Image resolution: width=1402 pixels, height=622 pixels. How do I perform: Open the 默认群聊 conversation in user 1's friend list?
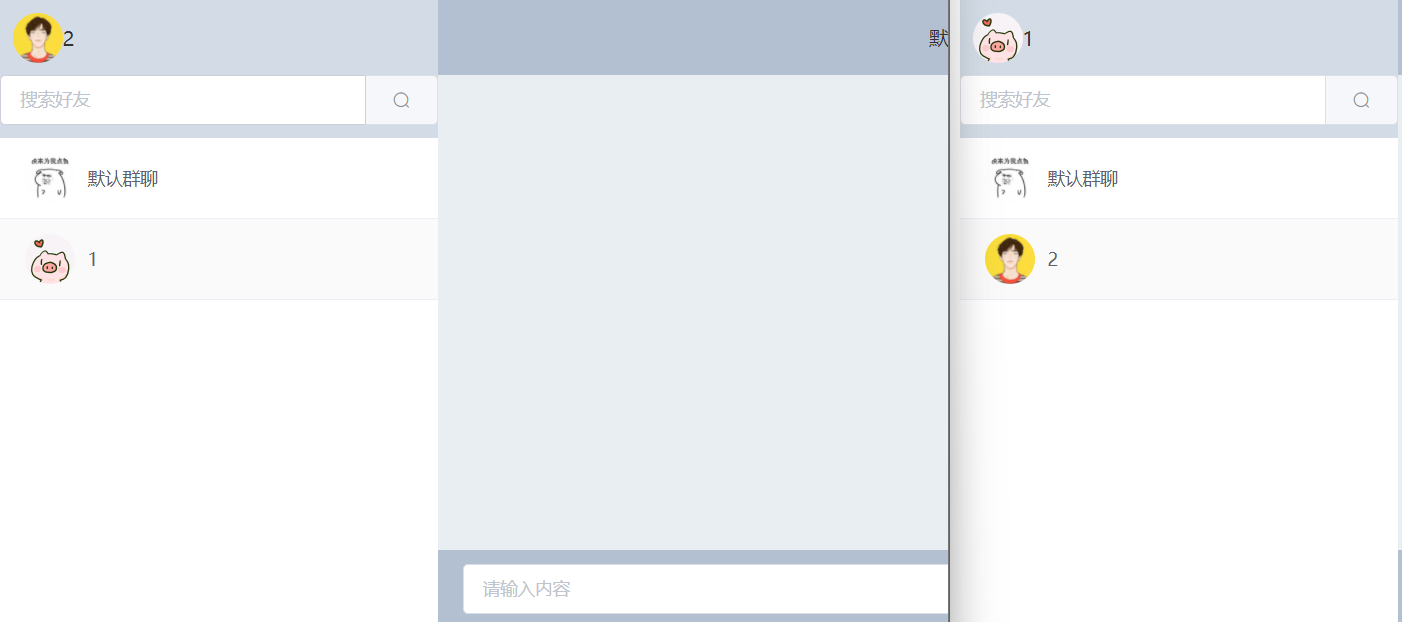click(x=1179, y=179)
